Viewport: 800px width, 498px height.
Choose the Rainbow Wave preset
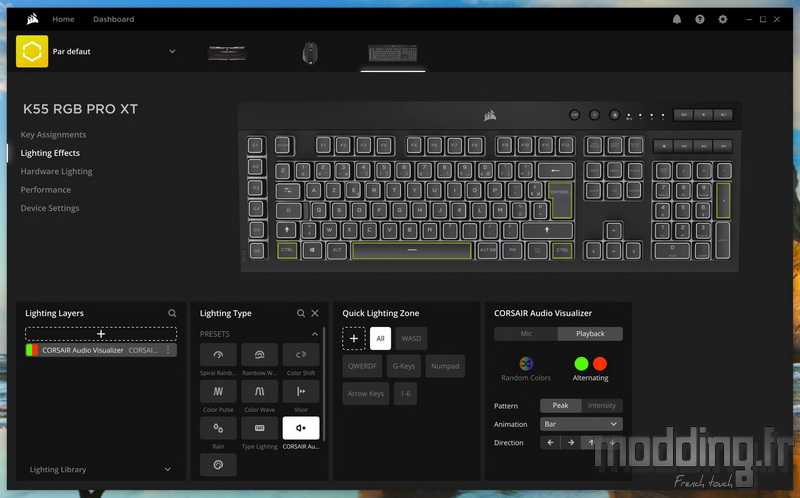(260, 355)
